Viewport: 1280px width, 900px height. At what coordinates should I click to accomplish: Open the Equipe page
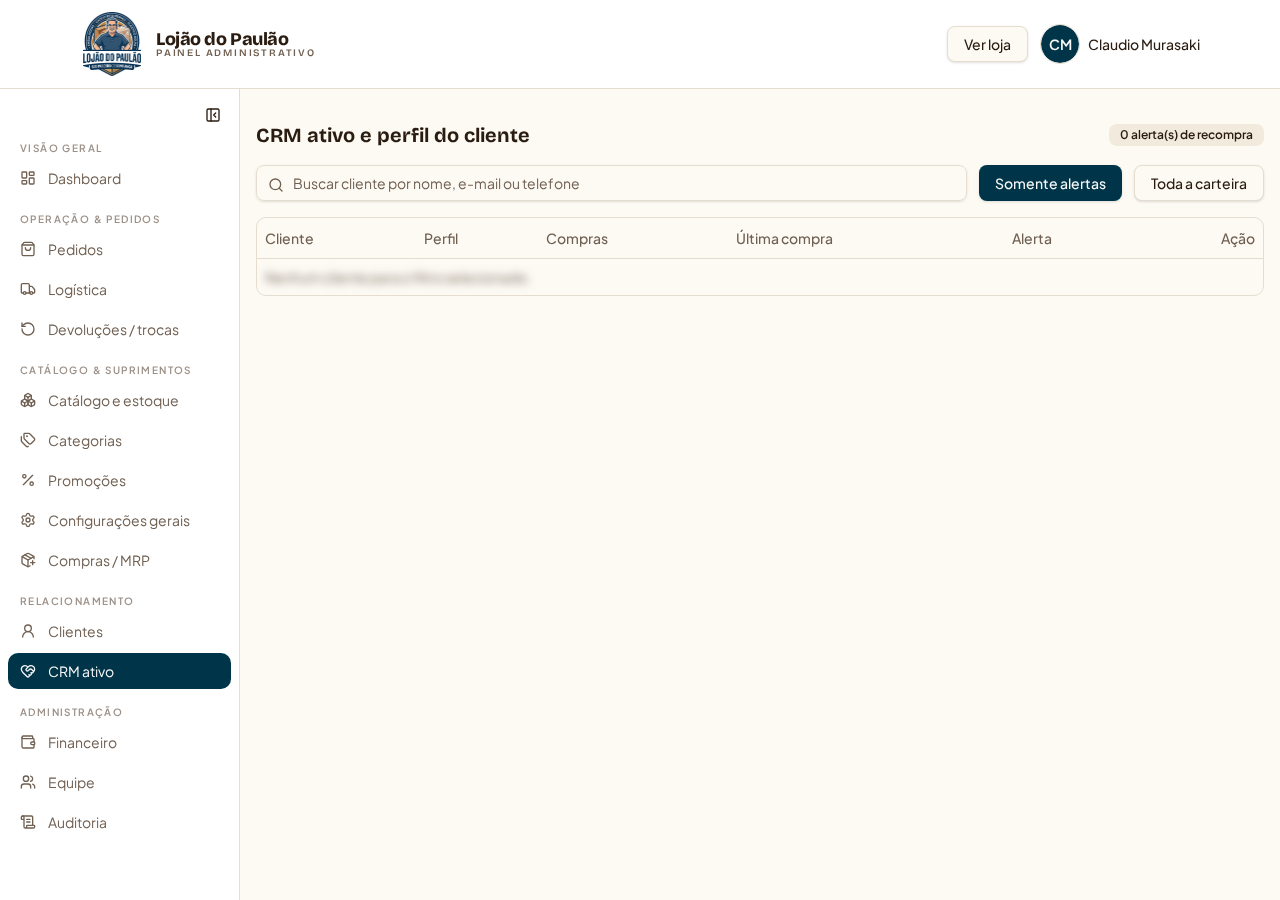point(119,782)
